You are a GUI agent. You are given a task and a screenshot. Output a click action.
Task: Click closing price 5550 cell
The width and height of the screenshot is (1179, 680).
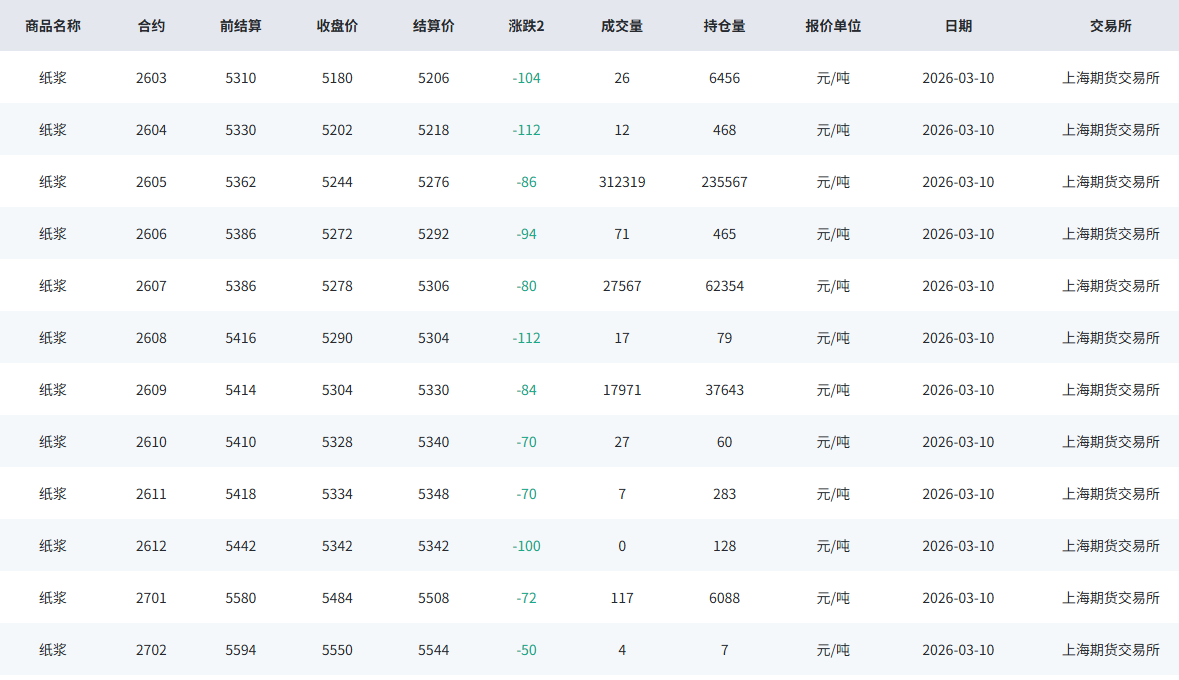click(x=337, y=650)
